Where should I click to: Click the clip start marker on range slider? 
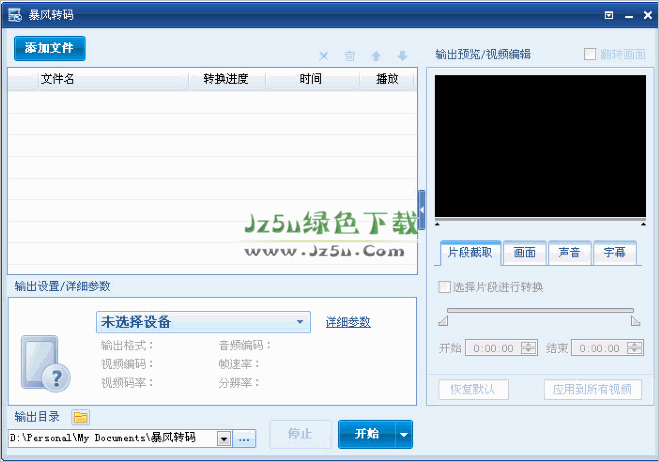(x=443, y=322)
